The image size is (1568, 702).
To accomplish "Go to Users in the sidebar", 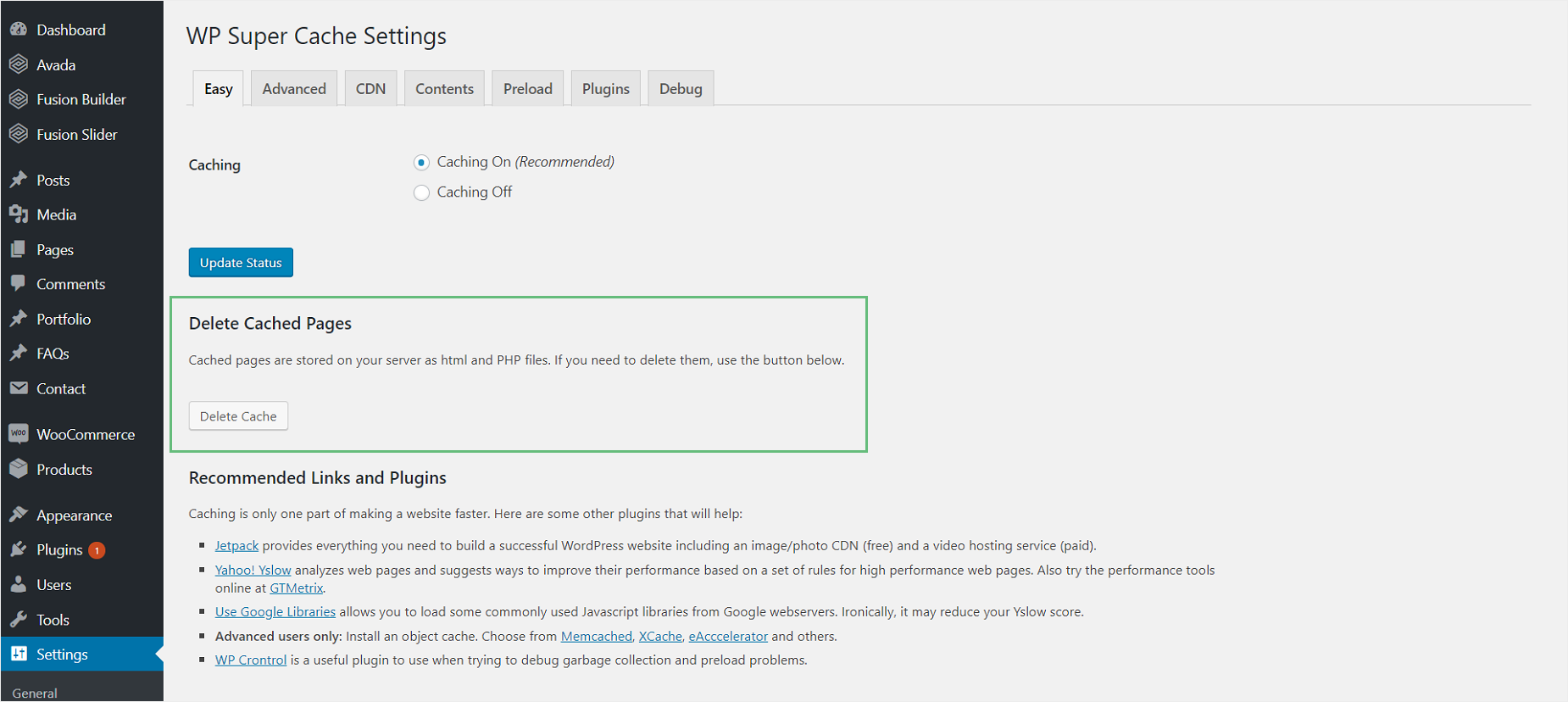I will pyautogui.click(x=54, y=584).
